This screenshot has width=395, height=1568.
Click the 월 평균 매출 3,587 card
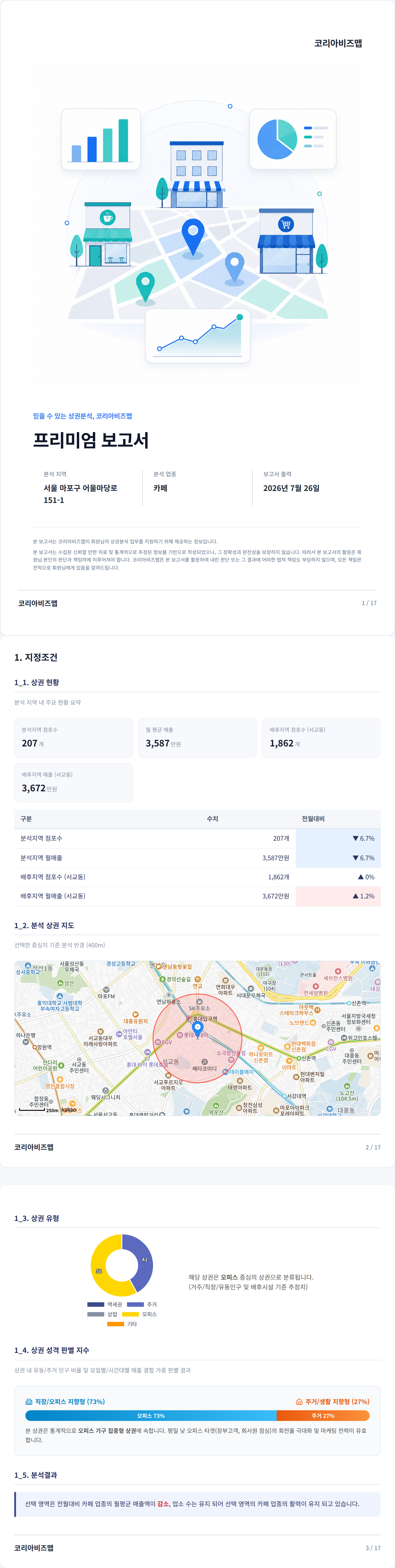(x=197, y=738)
